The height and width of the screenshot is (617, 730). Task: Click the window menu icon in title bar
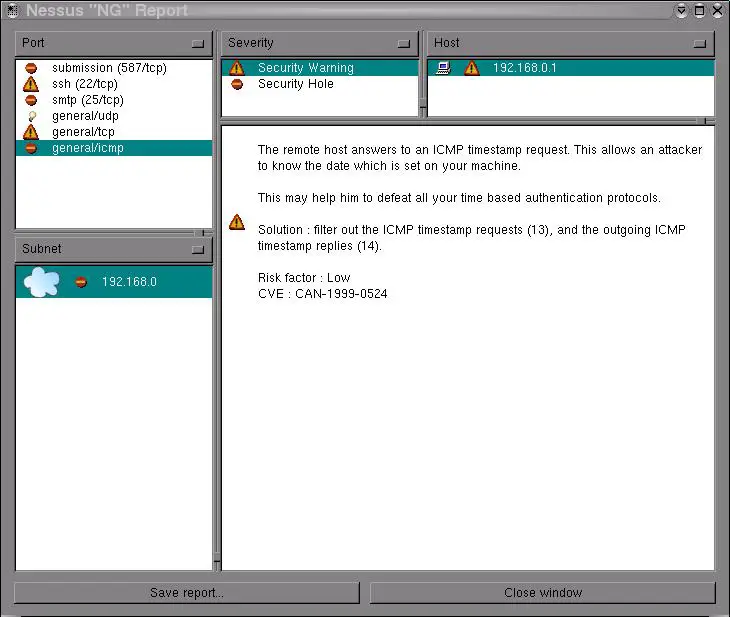click(x=11, y=11)
